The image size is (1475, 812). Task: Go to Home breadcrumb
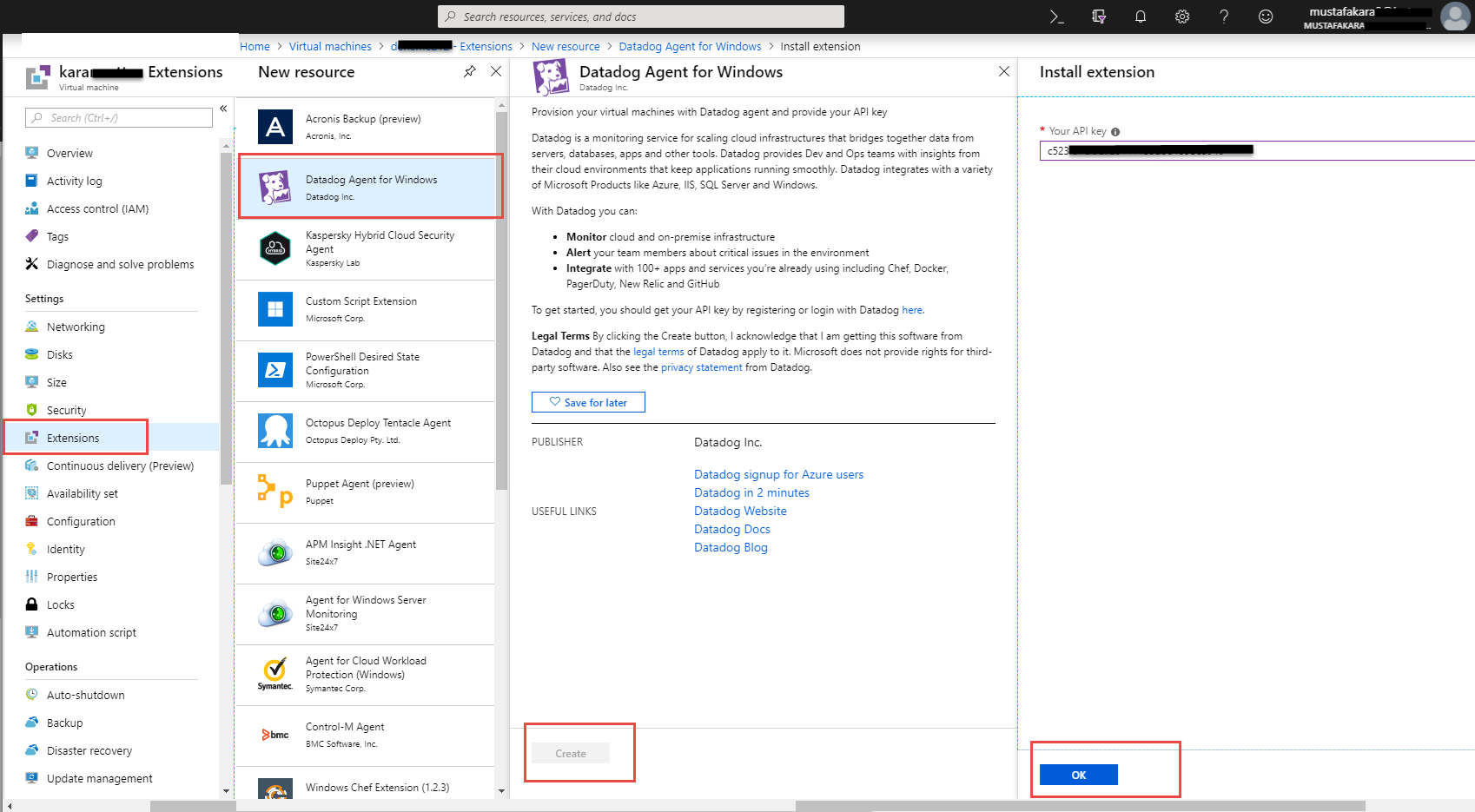(255, 46)
